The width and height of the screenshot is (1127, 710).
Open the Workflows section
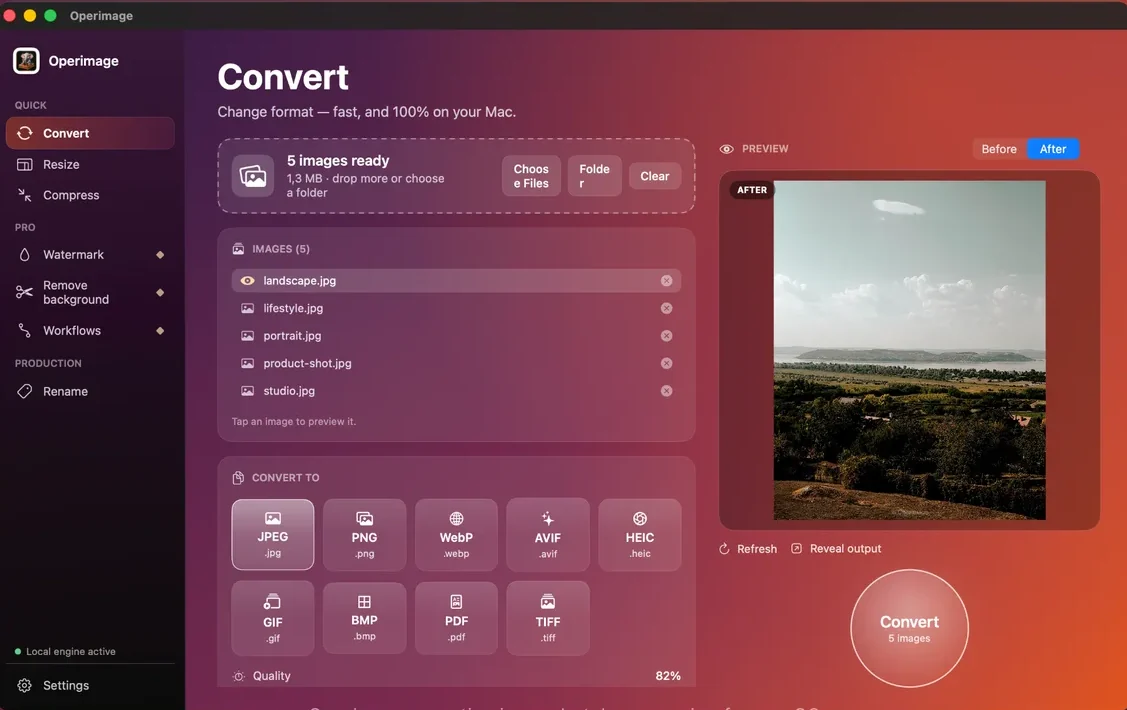[90, 331]
